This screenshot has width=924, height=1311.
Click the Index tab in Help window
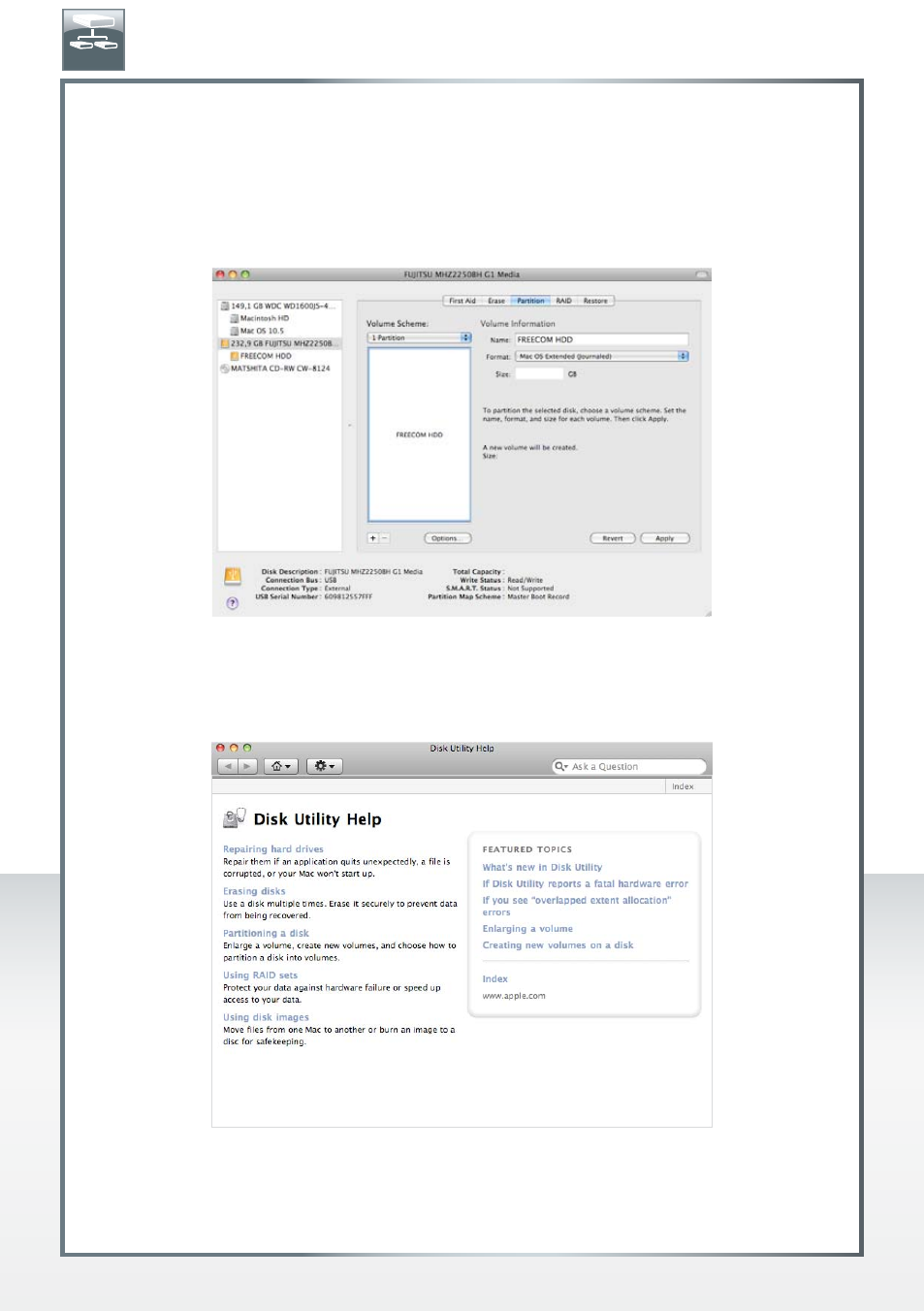click(683, 786)
